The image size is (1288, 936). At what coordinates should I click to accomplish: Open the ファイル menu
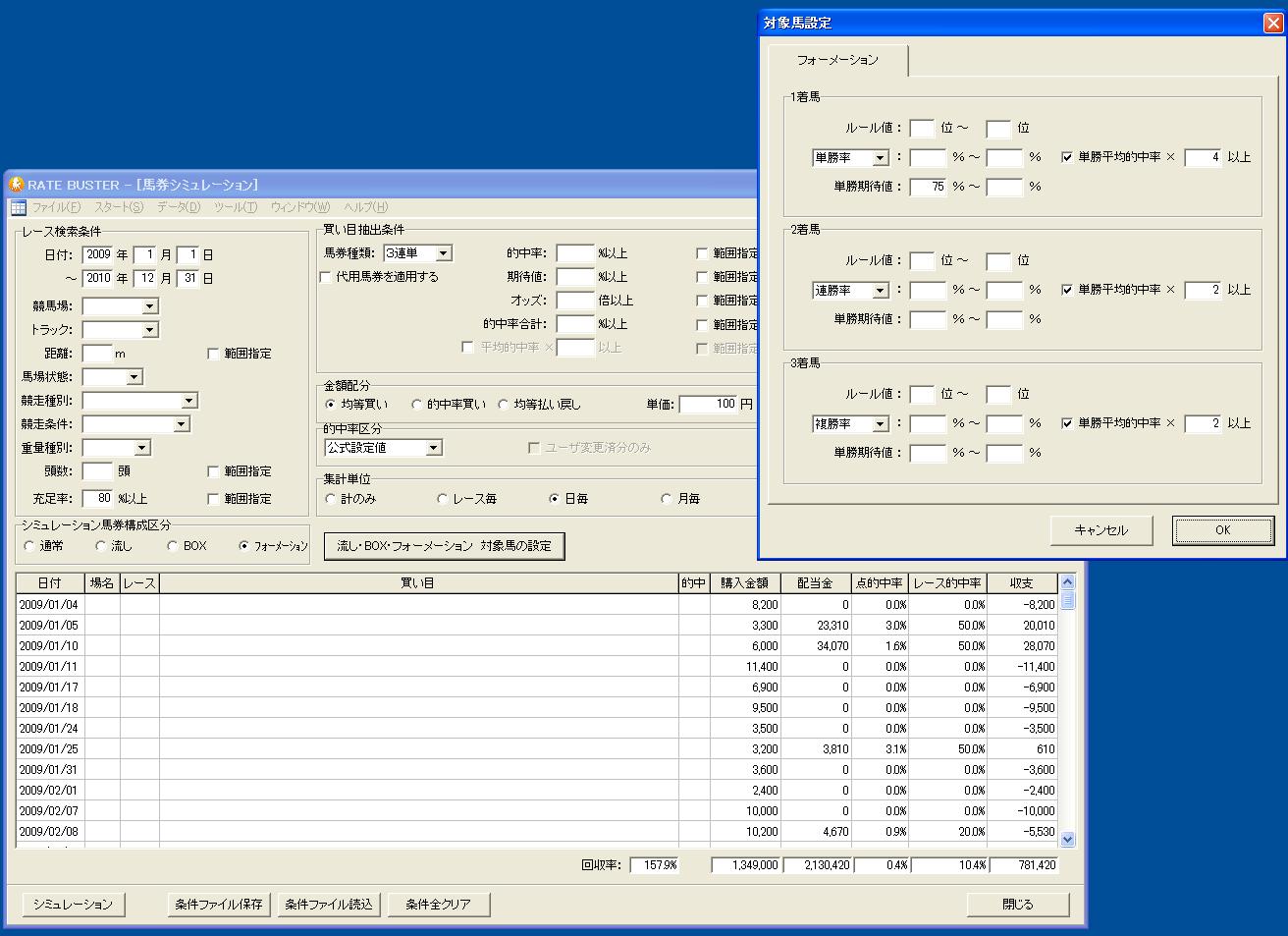pyautogui.click(x=56, y=207)
